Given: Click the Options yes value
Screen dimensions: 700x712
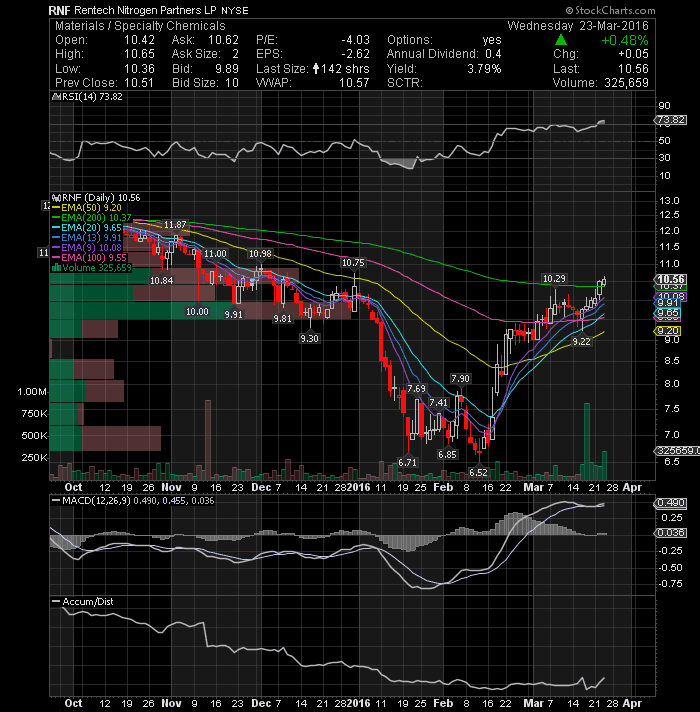Looking at the screenshot, I should pos(492,40).
